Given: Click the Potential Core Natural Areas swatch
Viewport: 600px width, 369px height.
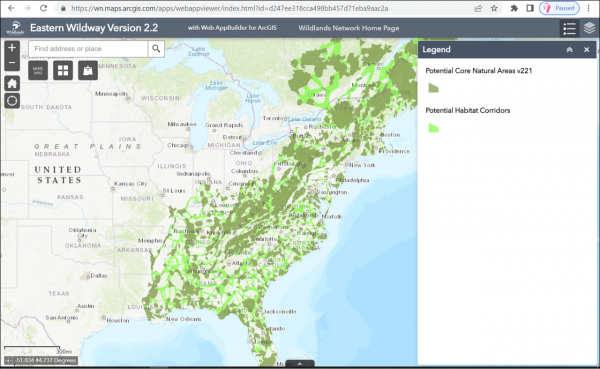Looking at the screenshot, I should [433, 88].
